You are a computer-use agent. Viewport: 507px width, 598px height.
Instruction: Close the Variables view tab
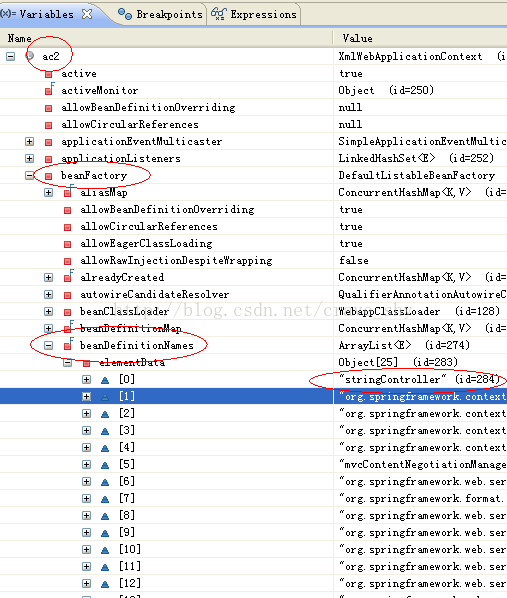87,14
